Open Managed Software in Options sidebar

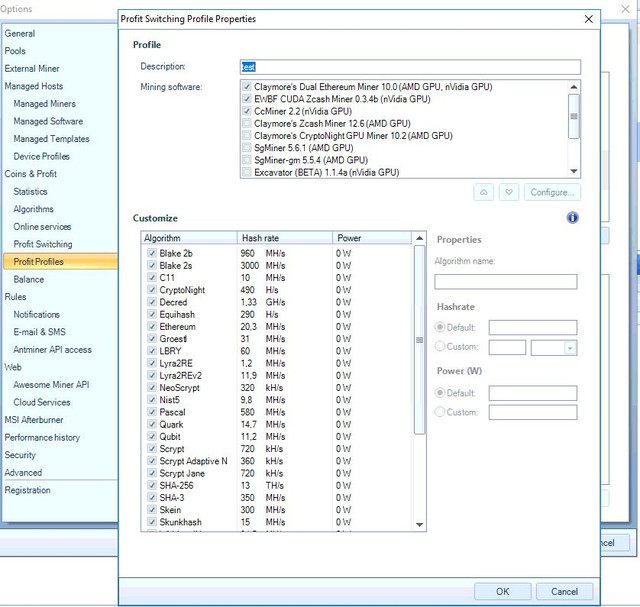coord(48,121)
